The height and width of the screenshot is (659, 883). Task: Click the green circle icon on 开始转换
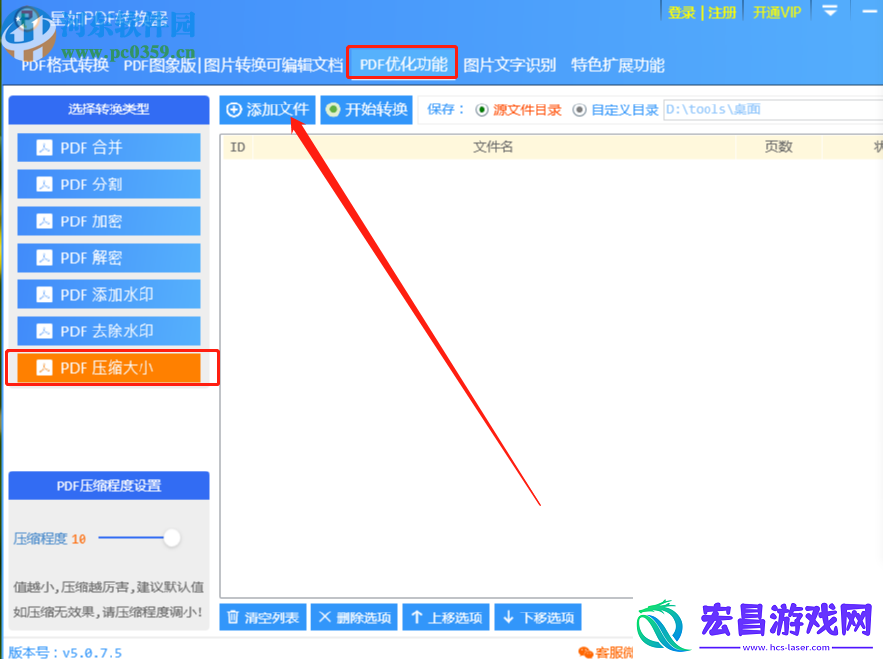coord(333,110)
